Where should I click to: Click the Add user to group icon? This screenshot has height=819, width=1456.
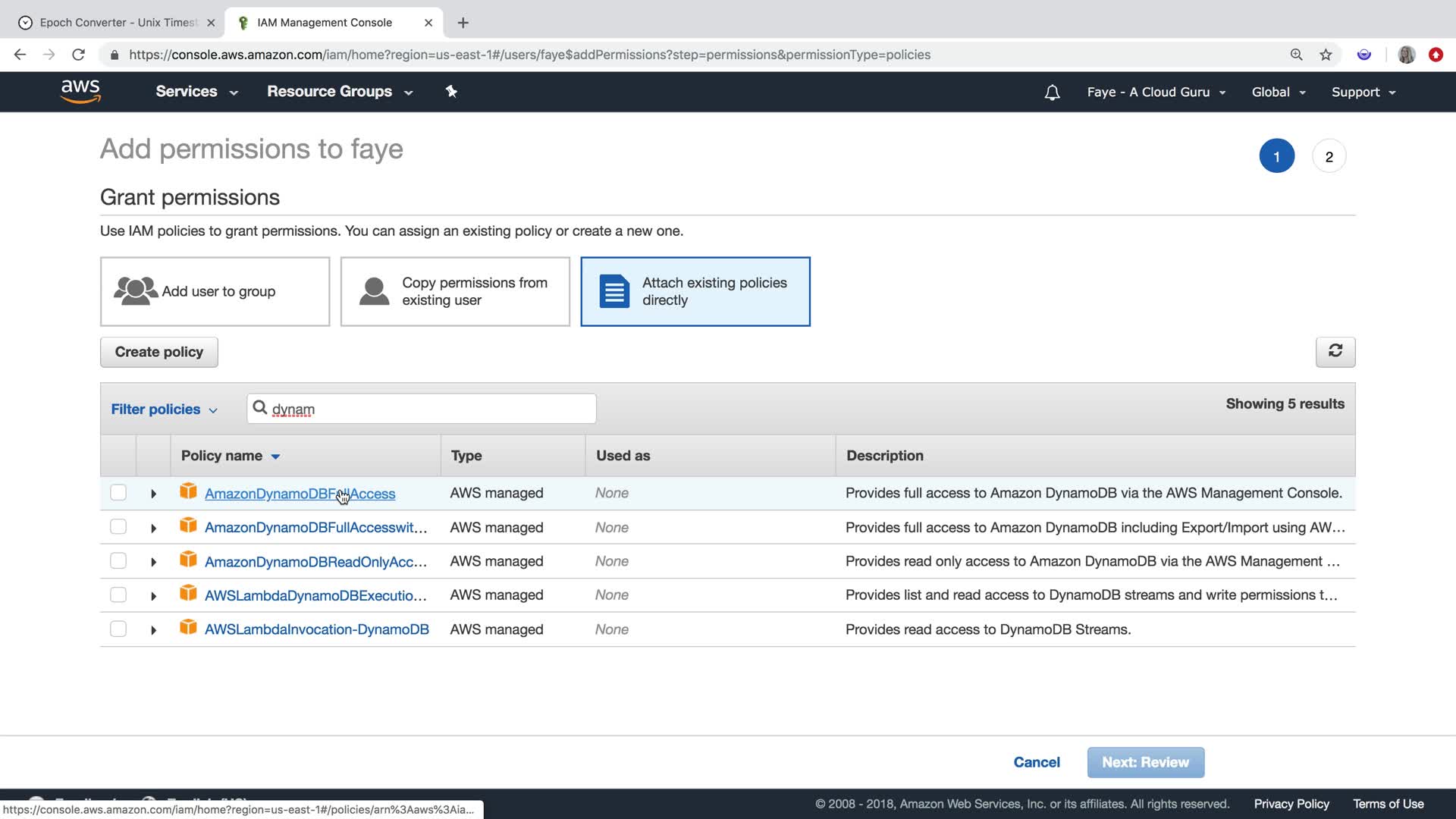[x=136, y=291]
